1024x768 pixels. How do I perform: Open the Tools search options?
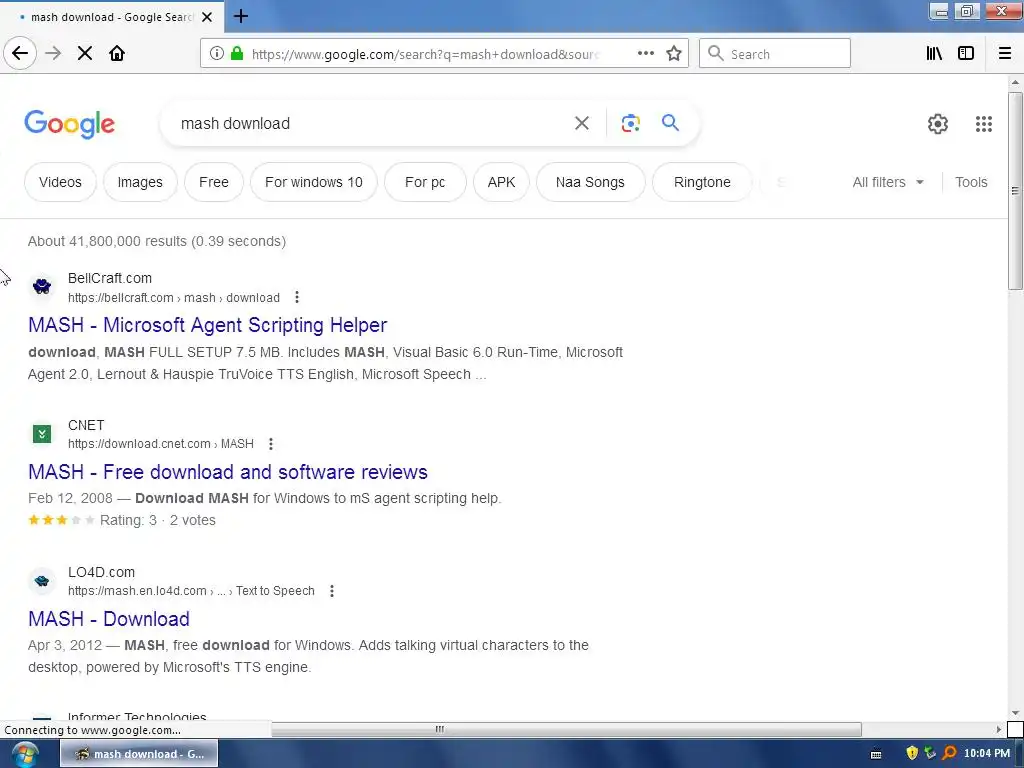[x=971, y=182]
